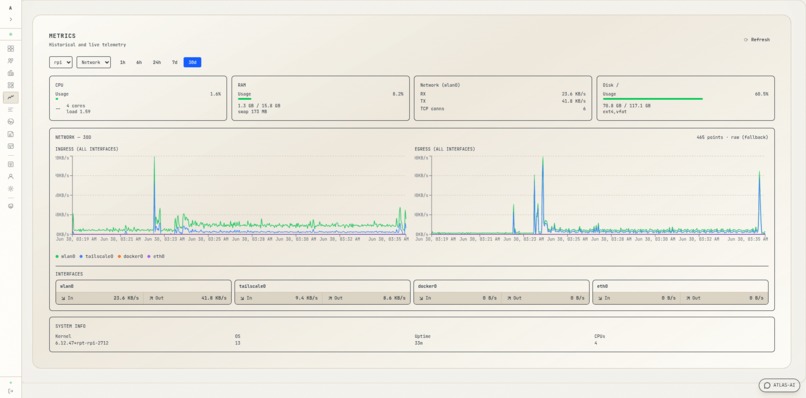Click the 'TCP conns' row label
This screenshot has height=398, width=806.
coord(432,108)
